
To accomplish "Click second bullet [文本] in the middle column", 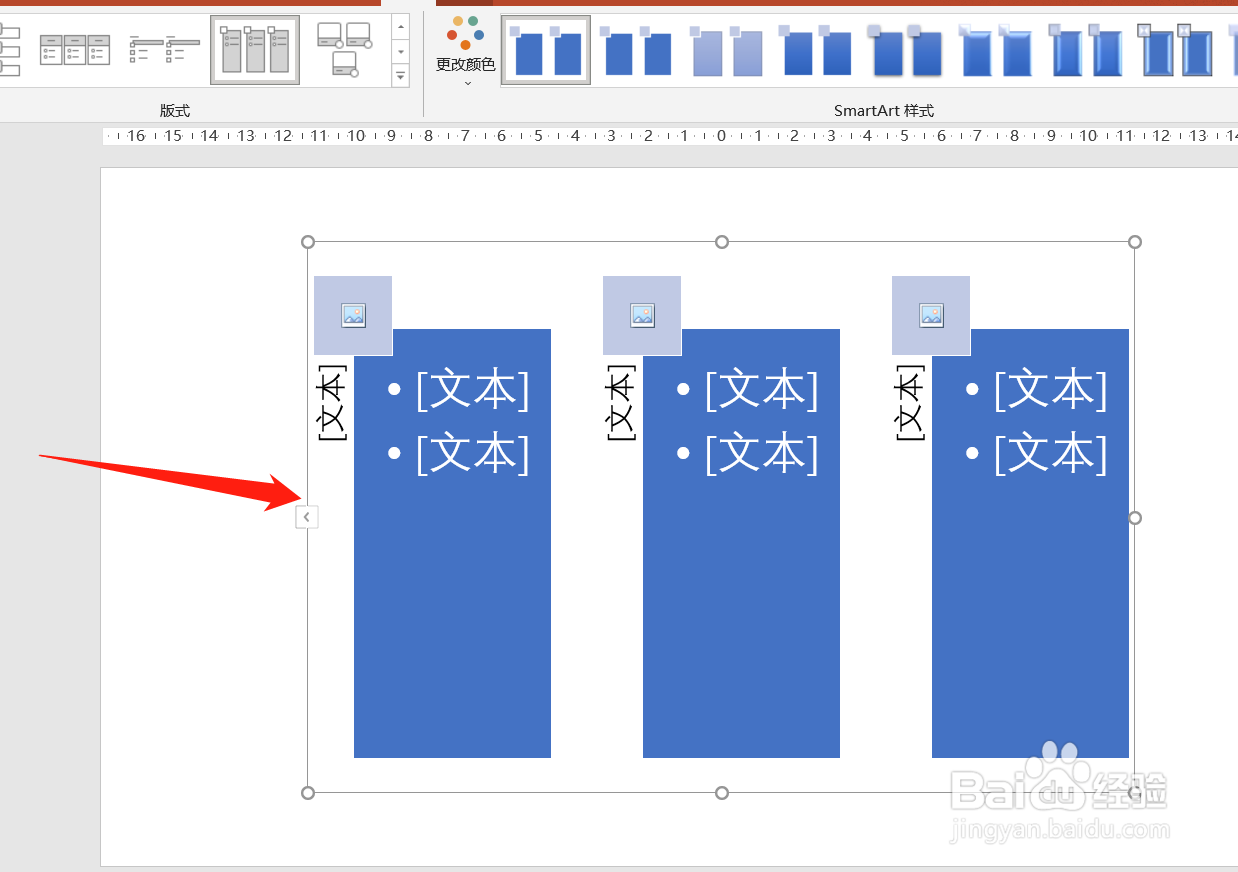I will [761, 453].
